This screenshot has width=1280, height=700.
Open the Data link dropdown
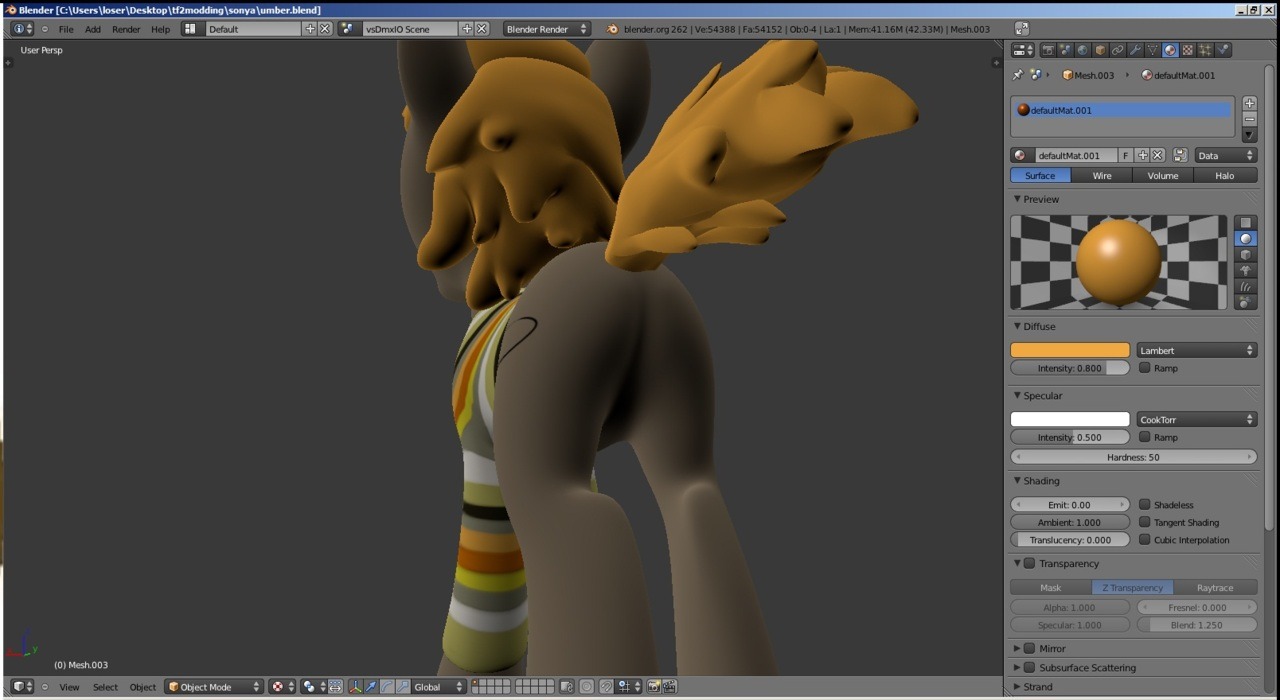1226,155
